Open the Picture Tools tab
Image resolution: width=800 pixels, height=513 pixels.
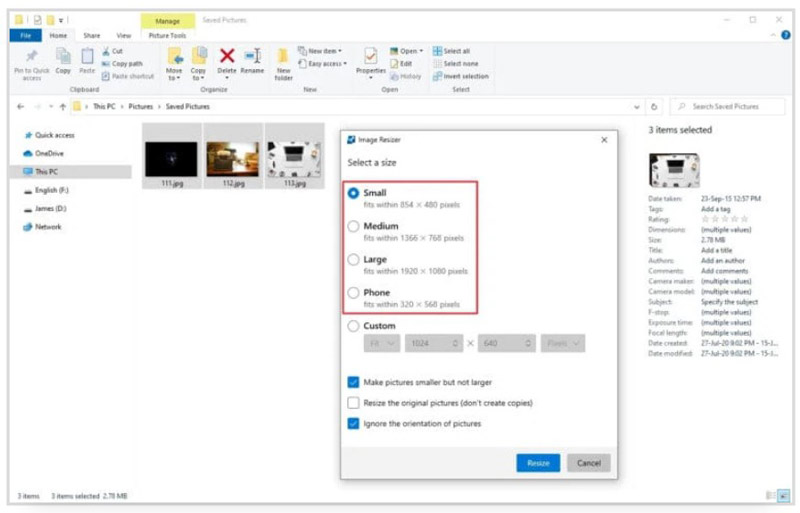[167, 35]
